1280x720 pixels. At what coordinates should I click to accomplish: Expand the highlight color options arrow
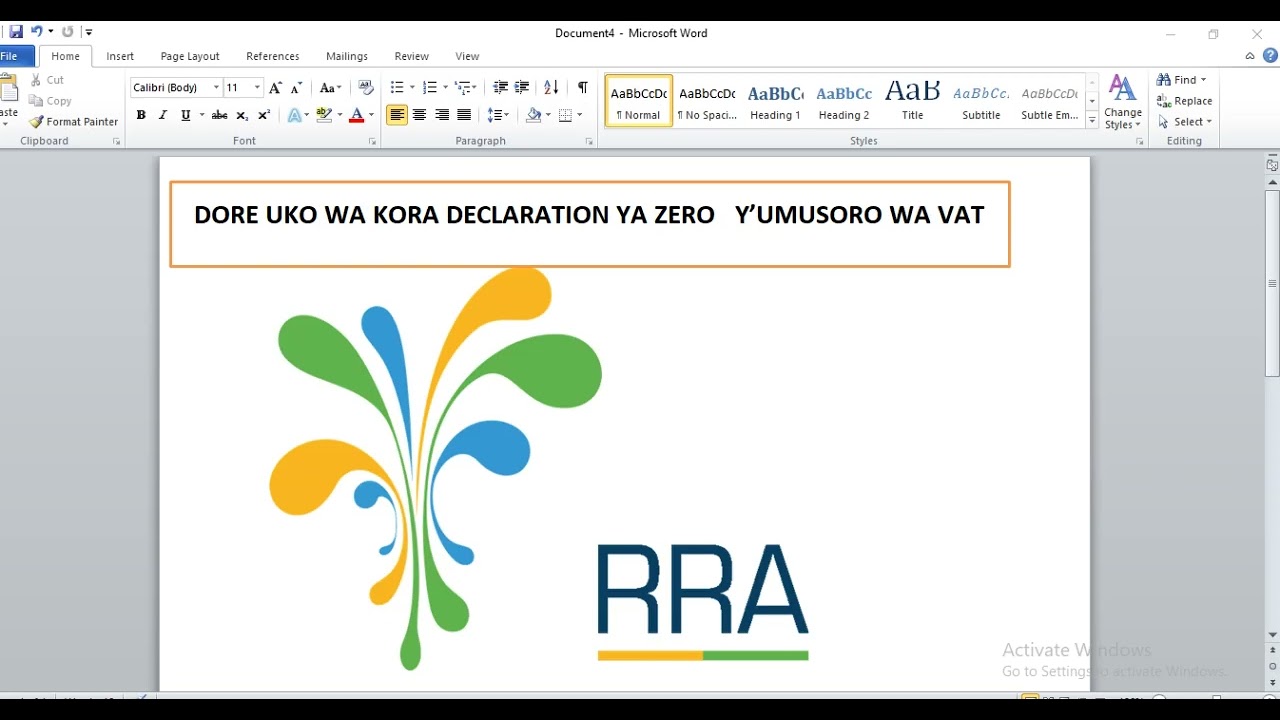pos(339,116)
